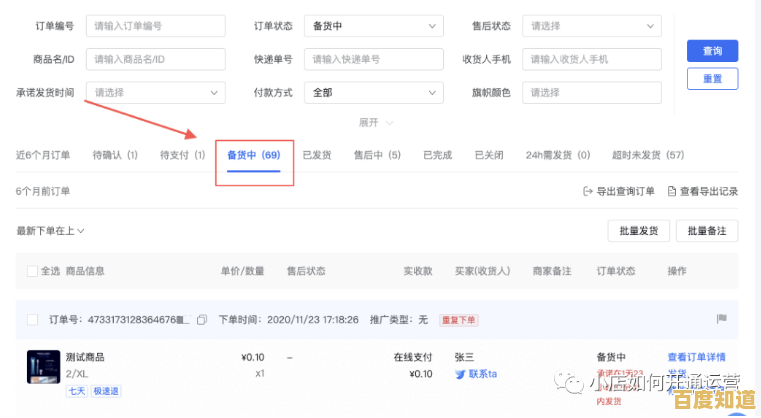761x418 pixels.
Task: Click the 在线支付 payment text
Action: coord(413,357)
